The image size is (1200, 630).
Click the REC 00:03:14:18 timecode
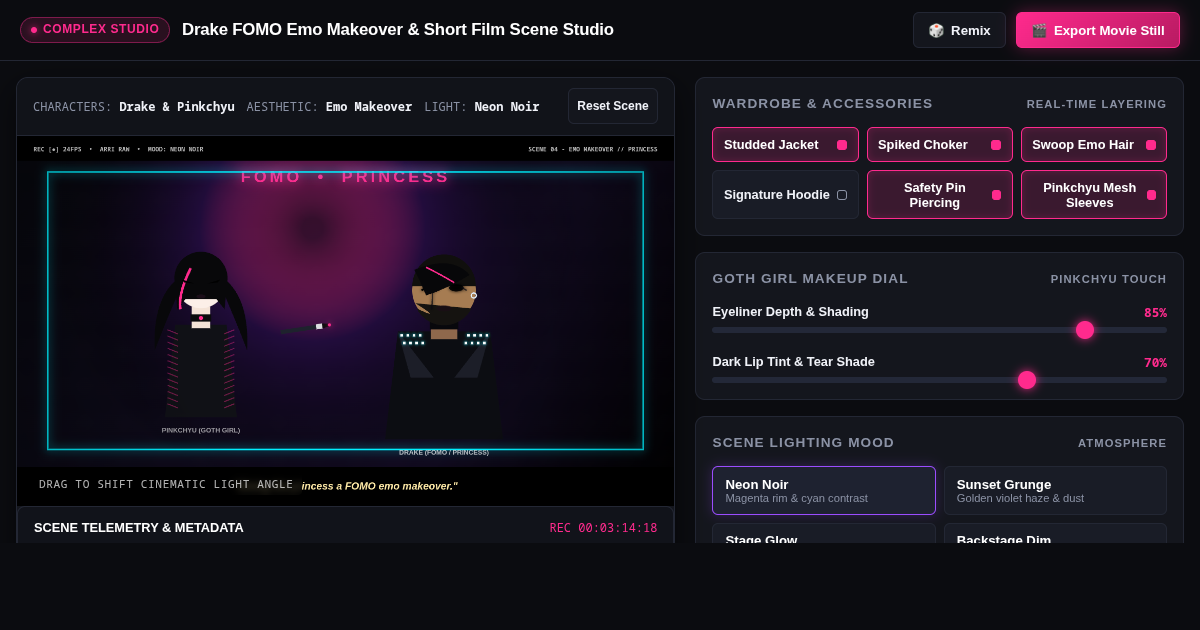(x=603, y=528)
